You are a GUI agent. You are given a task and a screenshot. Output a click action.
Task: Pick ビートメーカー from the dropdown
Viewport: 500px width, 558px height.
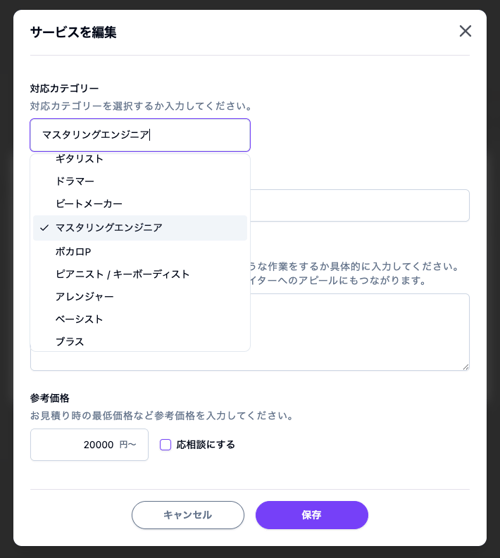tap(140, 204)
